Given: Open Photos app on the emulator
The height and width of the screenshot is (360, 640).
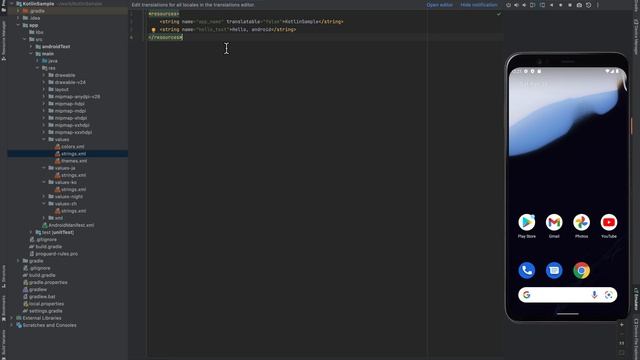Looking at the screenshot, I should (581, 222).
